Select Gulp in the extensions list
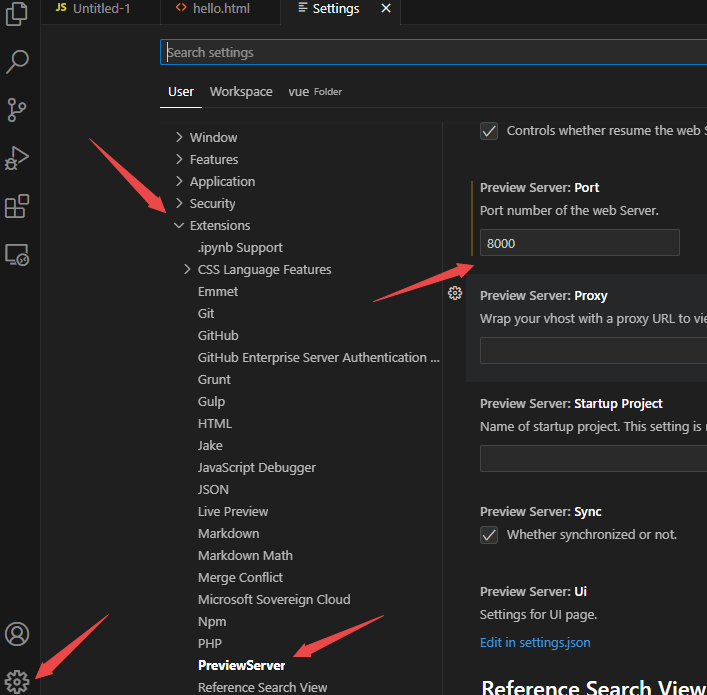This screenshot has height=695, width=707. point(211,402)
